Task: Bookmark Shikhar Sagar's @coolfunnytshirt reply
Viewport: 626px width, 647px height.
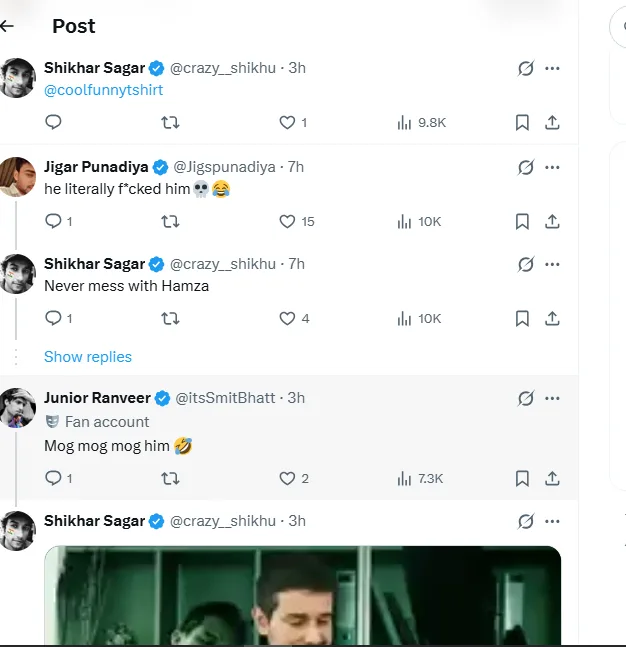Action: [x=522, y=123]
